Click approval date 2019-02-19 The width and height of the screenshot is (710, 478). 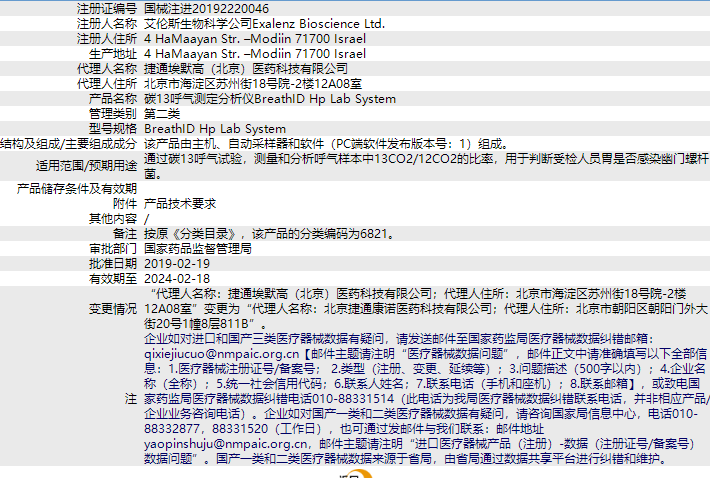point(177,263)
